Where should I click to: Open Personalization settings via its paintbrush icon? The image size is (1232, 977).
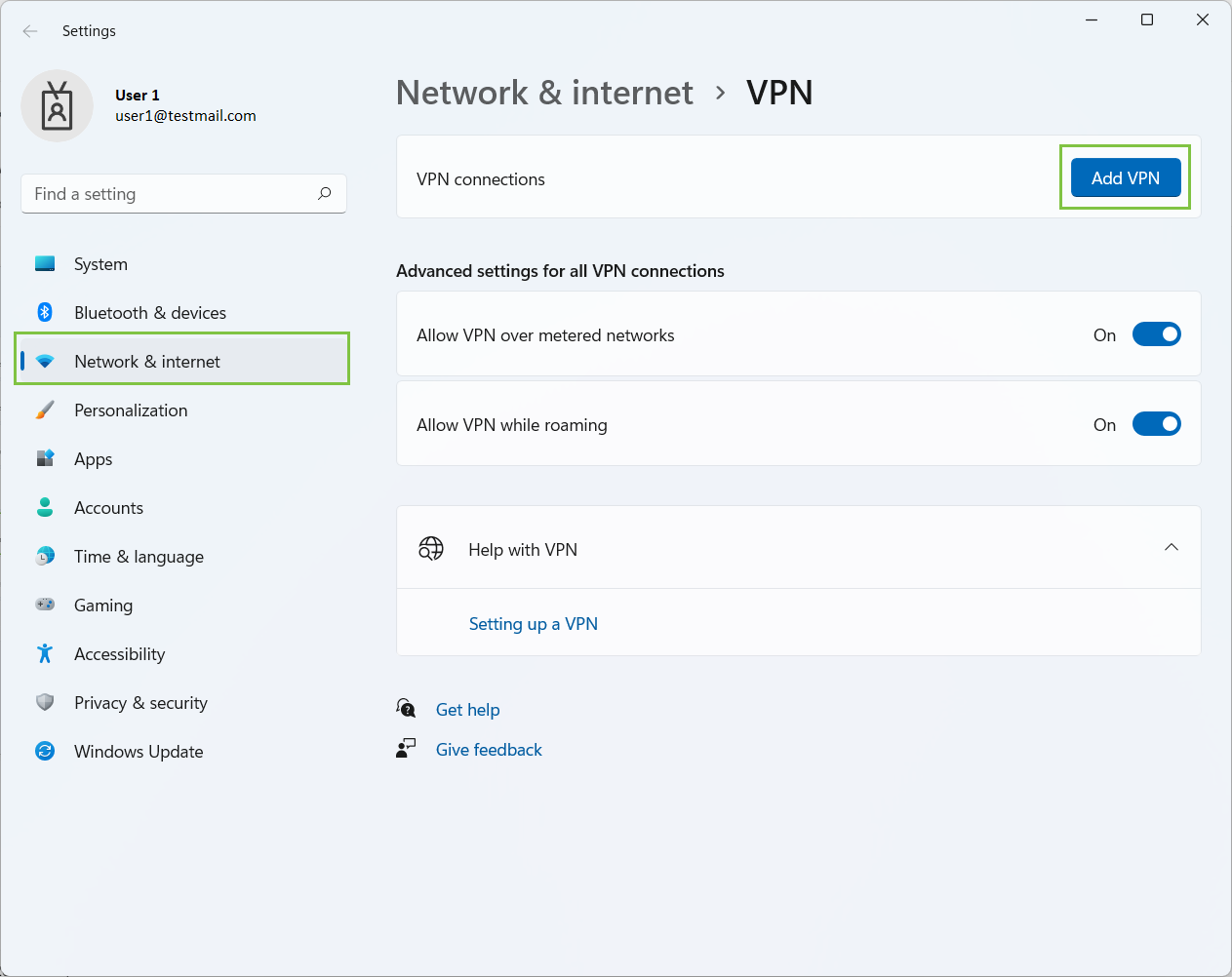(x=45, y=410)
